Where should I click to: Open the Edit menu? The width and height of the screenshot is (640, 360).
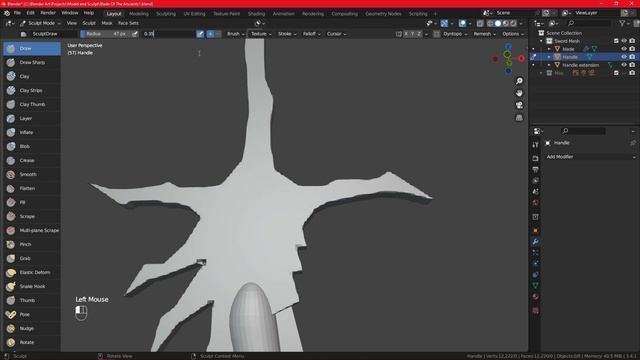31,13
